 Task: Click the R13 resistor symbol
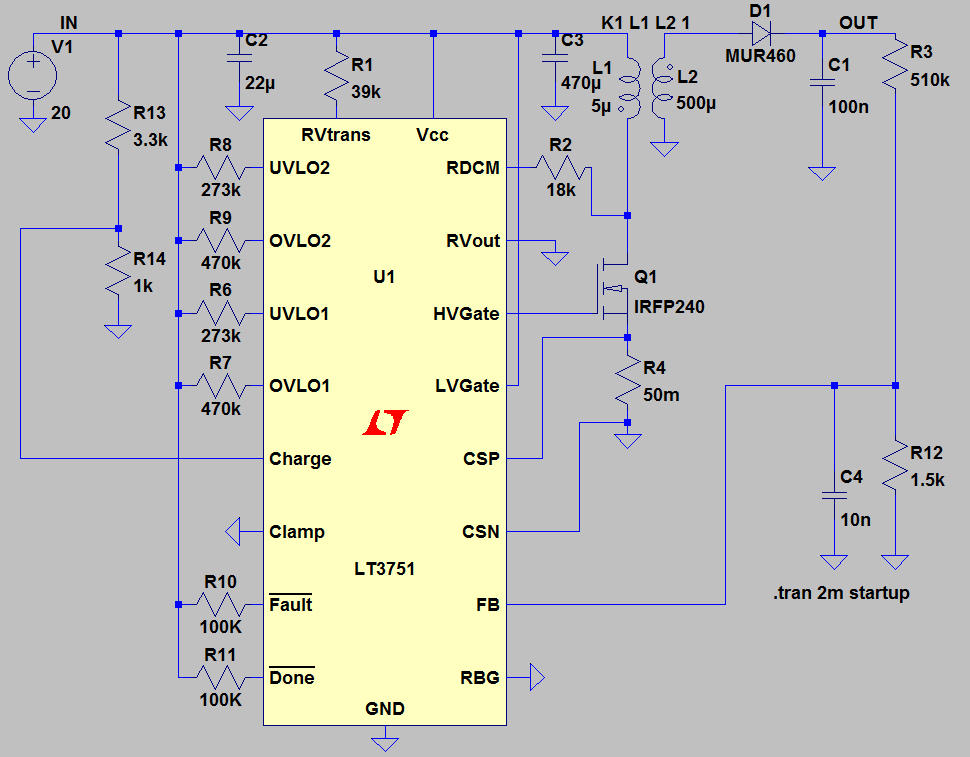(x=118, y=124)
